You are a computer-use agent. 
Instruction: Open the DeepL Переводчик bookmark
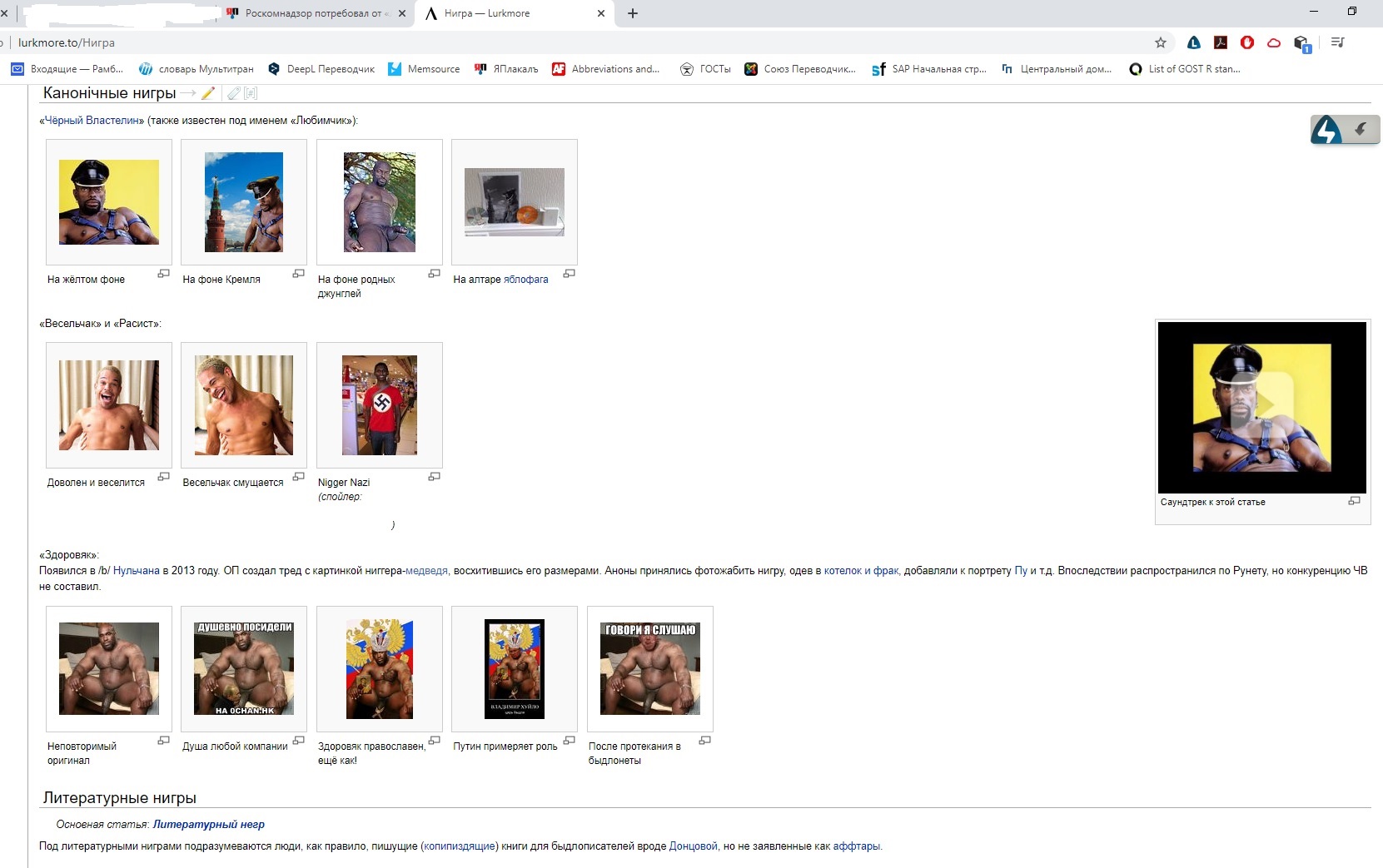(x=321, y=69)
